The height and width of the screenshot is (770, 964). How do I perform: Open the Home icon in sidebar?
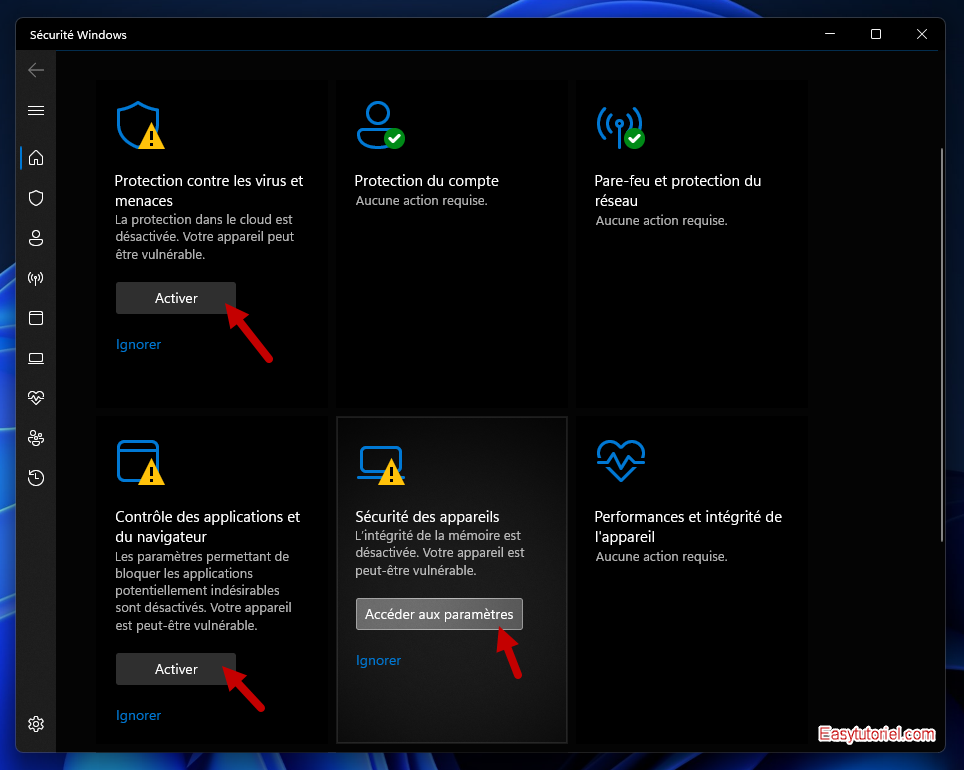[x=36, y=158]
